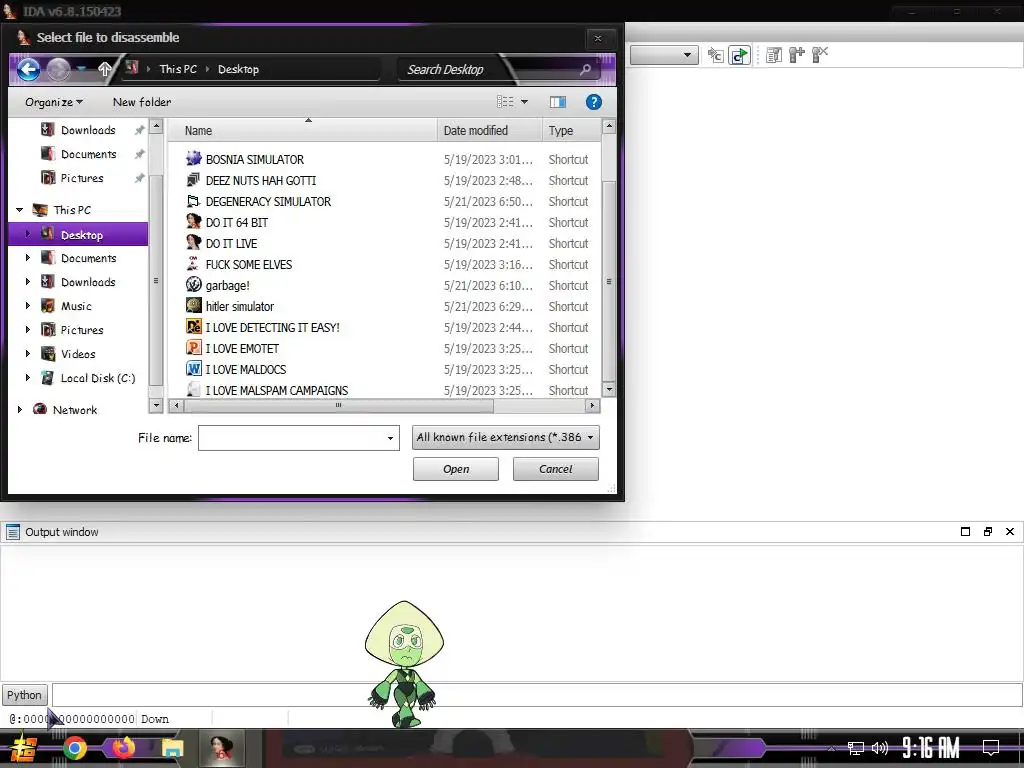The height and width of the screenshot is (768, 1024).
Task: Open recent locations dropdown arrow
Action: [81, 69]
